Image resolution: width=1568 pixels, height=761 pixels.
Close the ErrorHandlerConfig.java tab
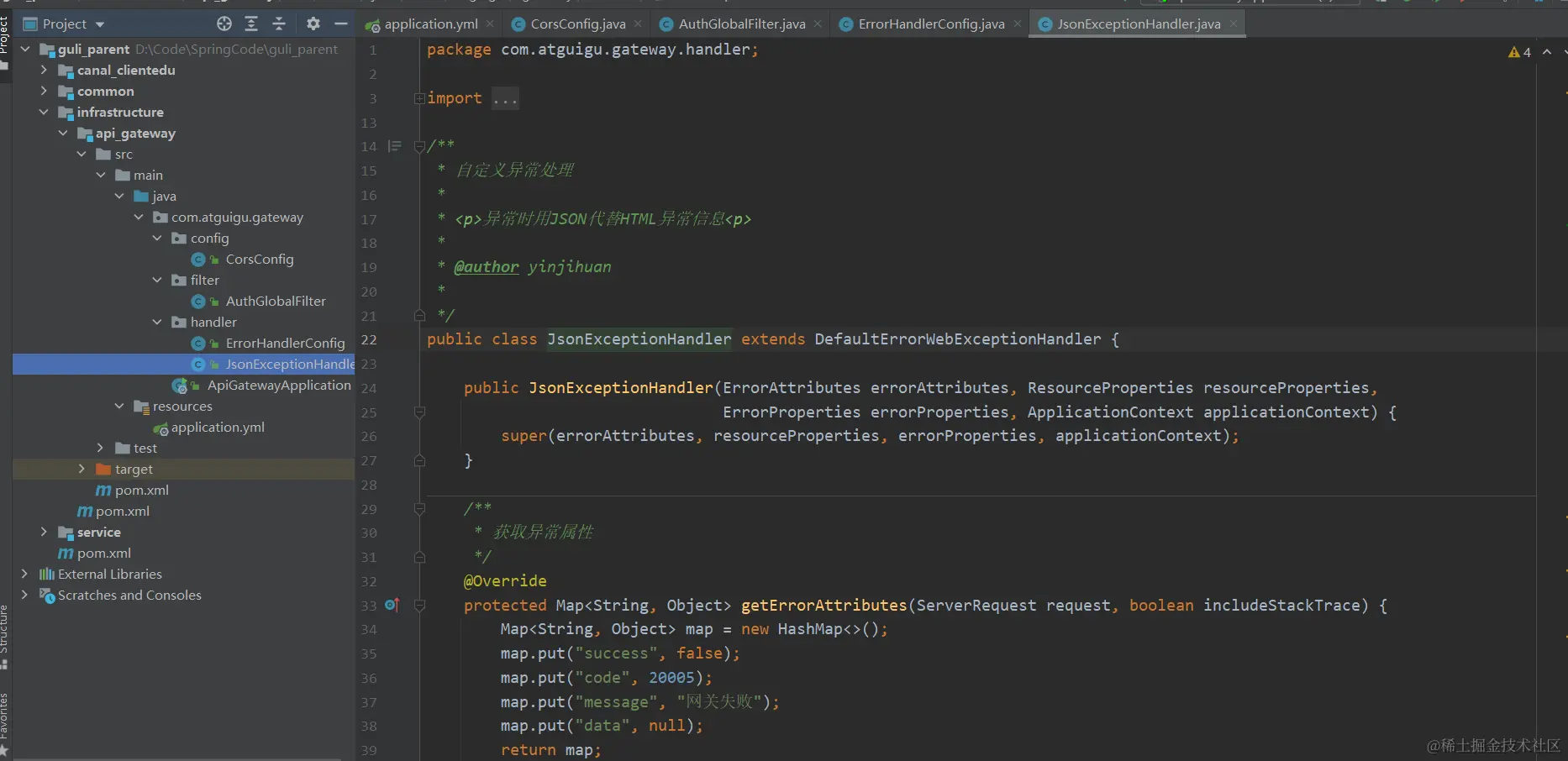click(x=1017, y=24)
